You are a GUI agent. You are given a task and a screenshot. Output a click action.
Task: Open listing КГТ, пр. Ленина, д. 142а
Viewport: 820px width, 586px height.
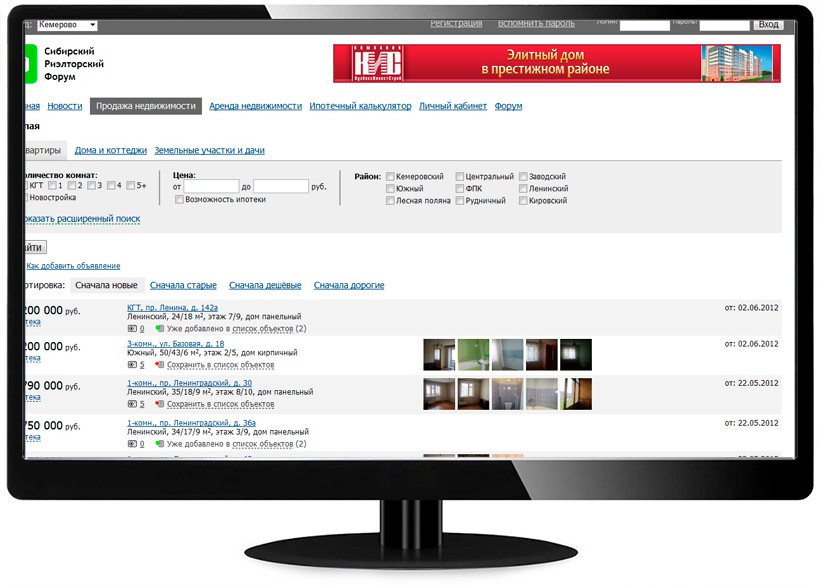pyautogui.click(x=172, y=308)
